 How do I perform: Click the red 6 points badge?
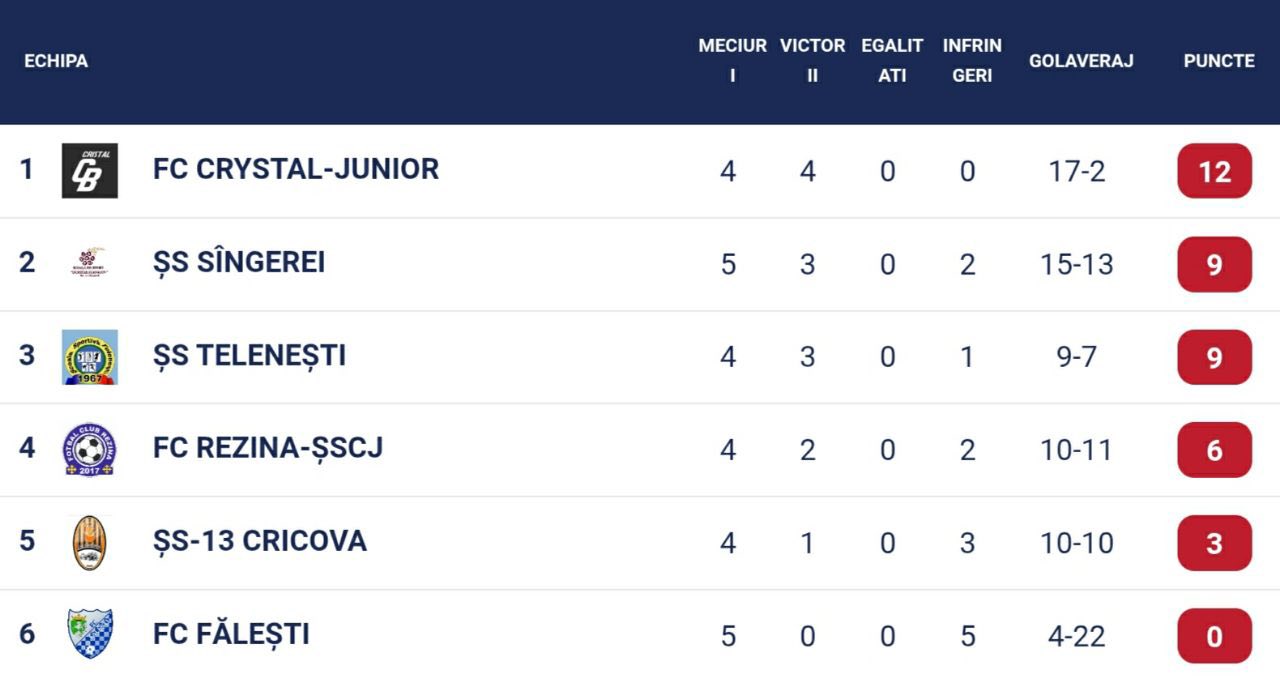[x=1214, y=450]
